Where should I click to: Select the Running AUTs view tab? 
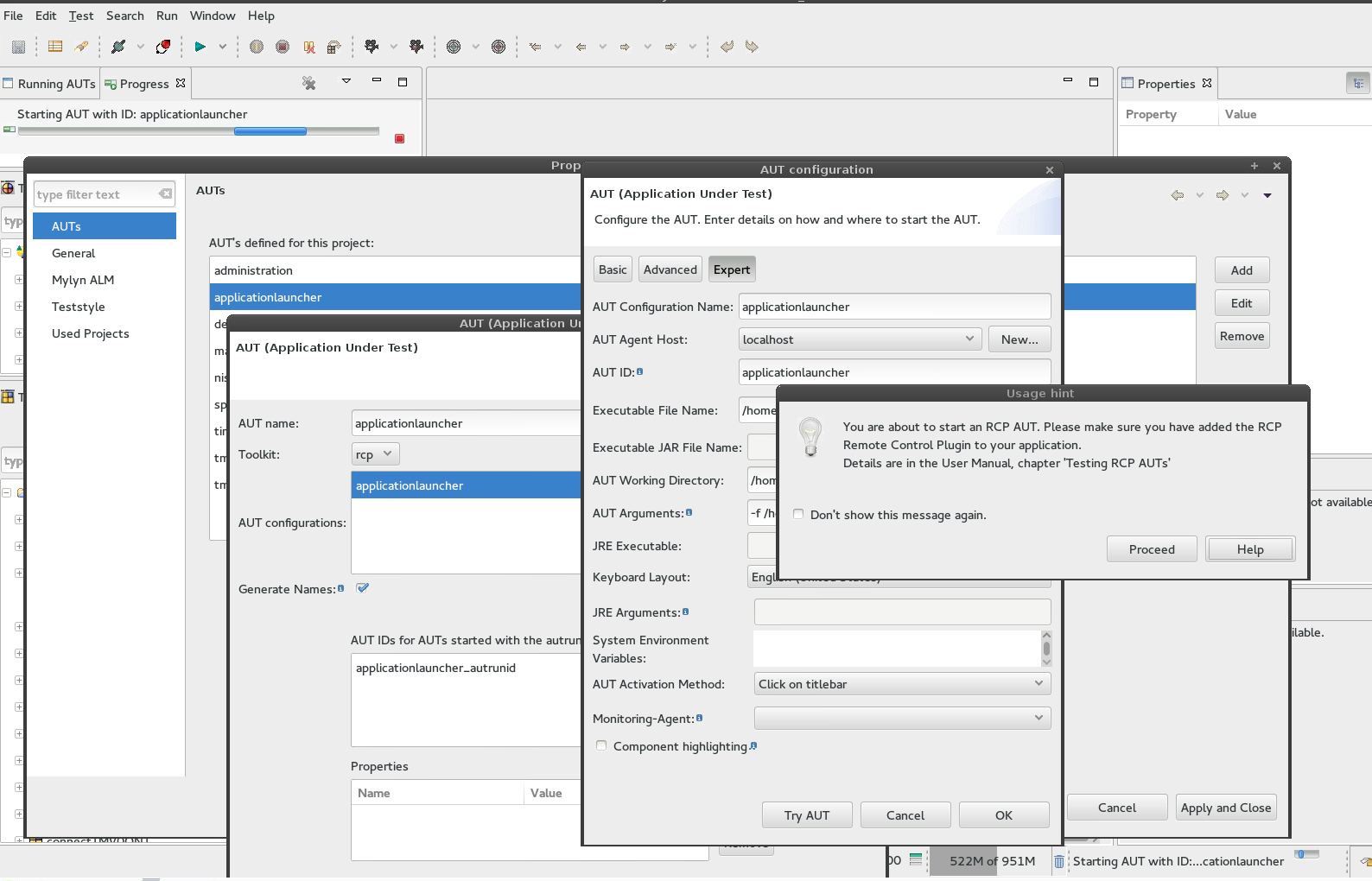click(x=49, y=84)
